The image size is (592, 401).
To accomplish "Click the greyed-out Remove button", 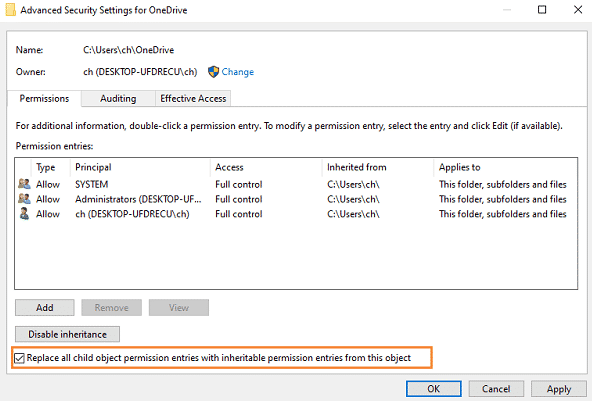I will click(111, 308).
